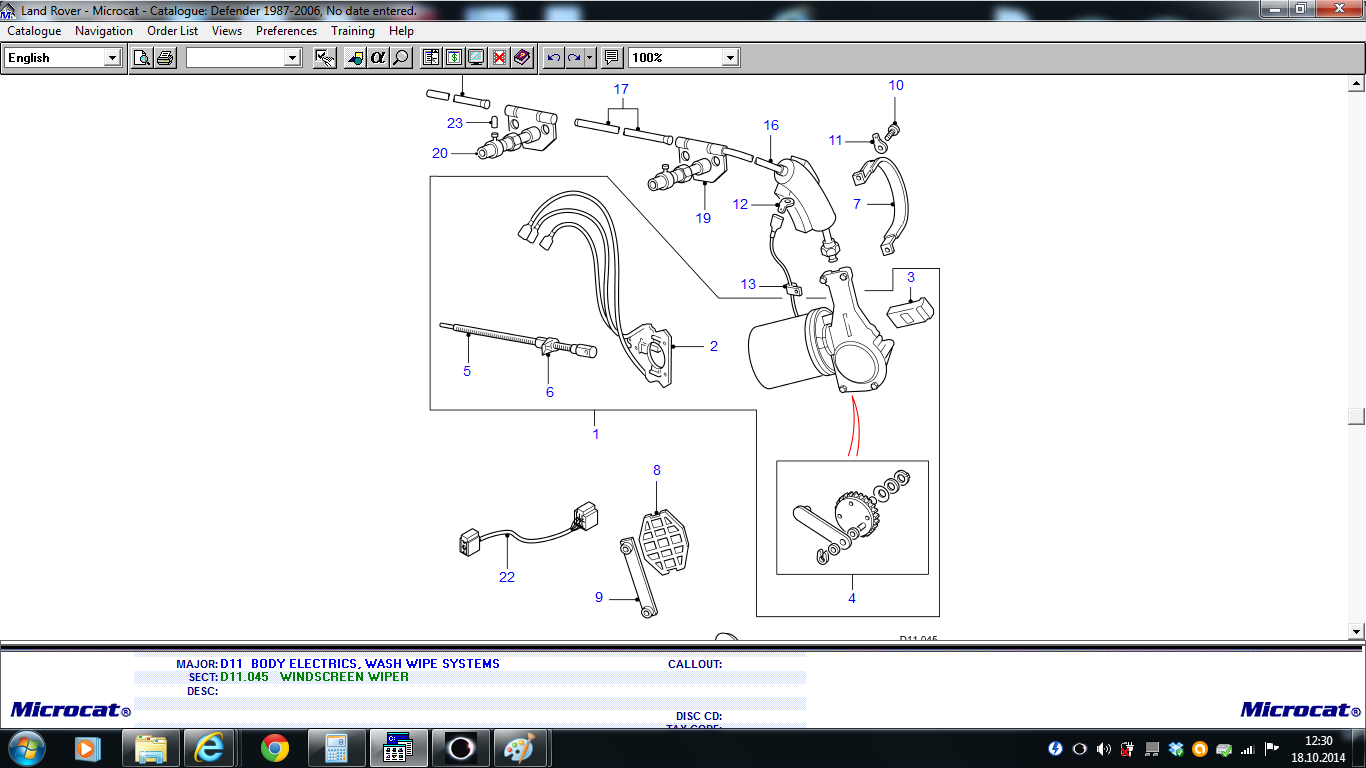The image size is (1366, 768).
Task: Select part callout 4 under gear assembly
Action: [x=852, y=598]
